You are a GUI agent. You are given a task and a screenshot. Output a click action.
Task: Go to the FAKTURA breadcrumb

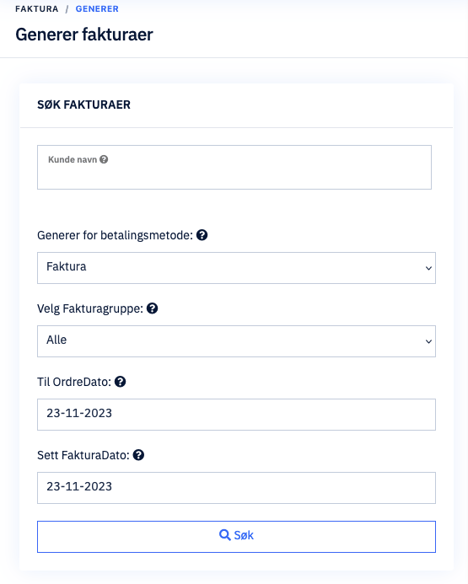point(37,9)
